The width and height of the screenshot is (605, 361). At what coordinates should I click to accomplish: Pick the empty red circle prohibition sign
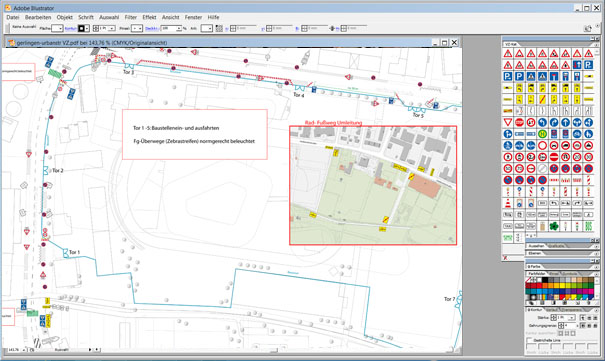(542, 146)
